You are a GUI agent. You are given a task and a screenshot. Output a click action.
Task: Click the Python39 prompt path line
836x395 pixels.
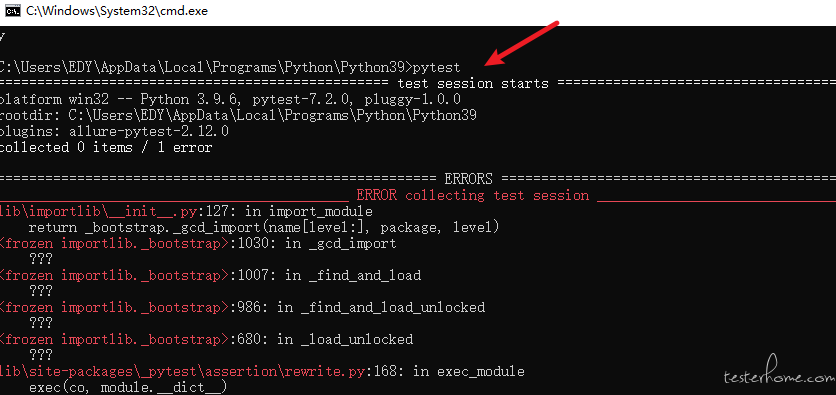pyautogui.click(x=230, y=68)
